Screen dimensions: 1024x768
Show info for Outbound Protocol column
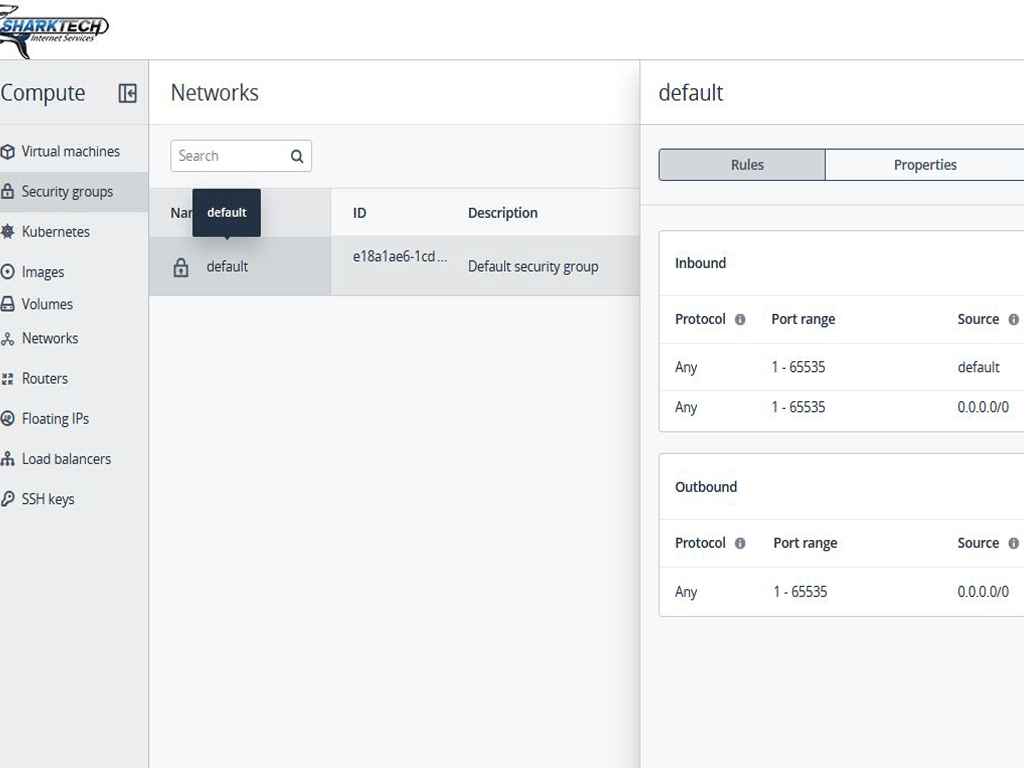(740, 544)
